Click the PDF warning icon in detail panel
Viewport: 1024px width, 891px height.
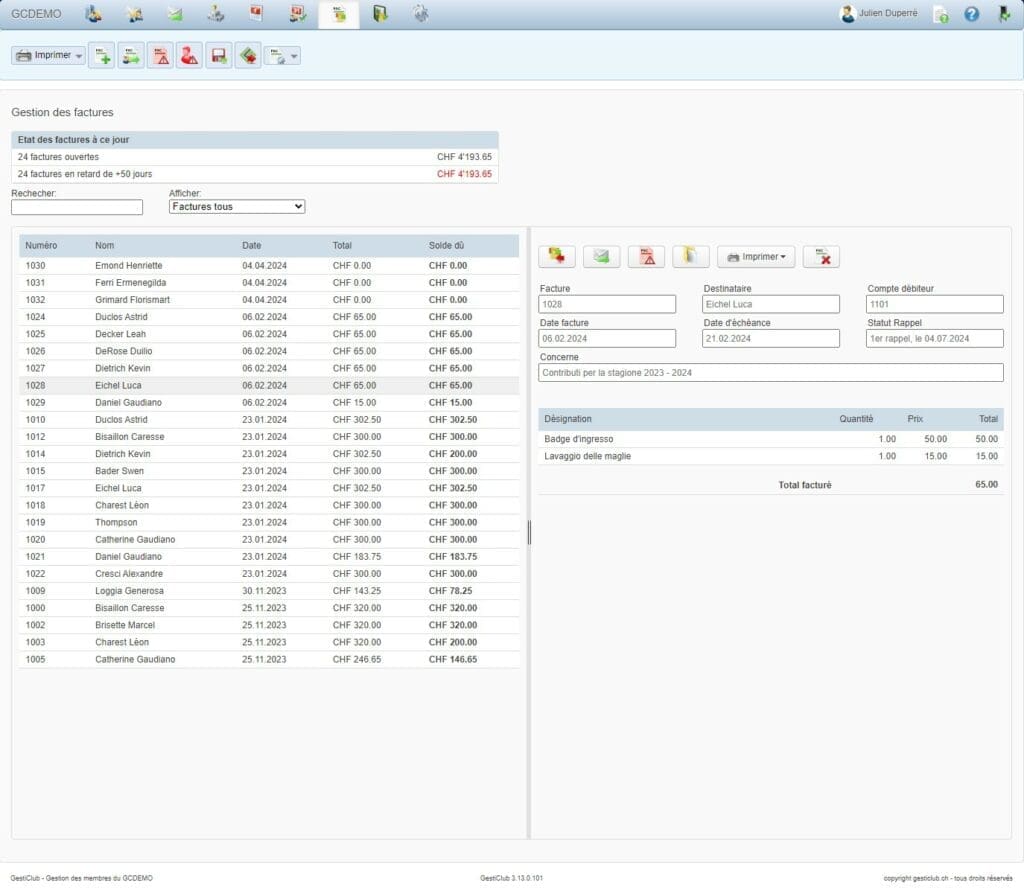tap(646, 257)
